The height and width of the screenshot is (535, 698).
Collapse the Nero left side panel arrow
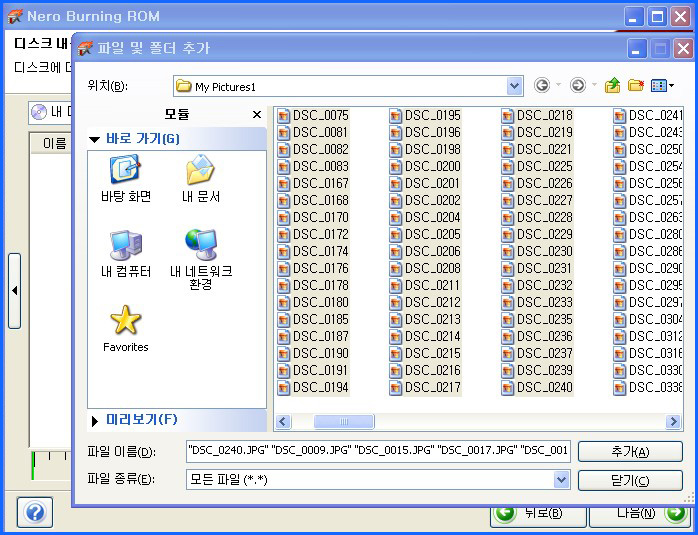(15, 291)
